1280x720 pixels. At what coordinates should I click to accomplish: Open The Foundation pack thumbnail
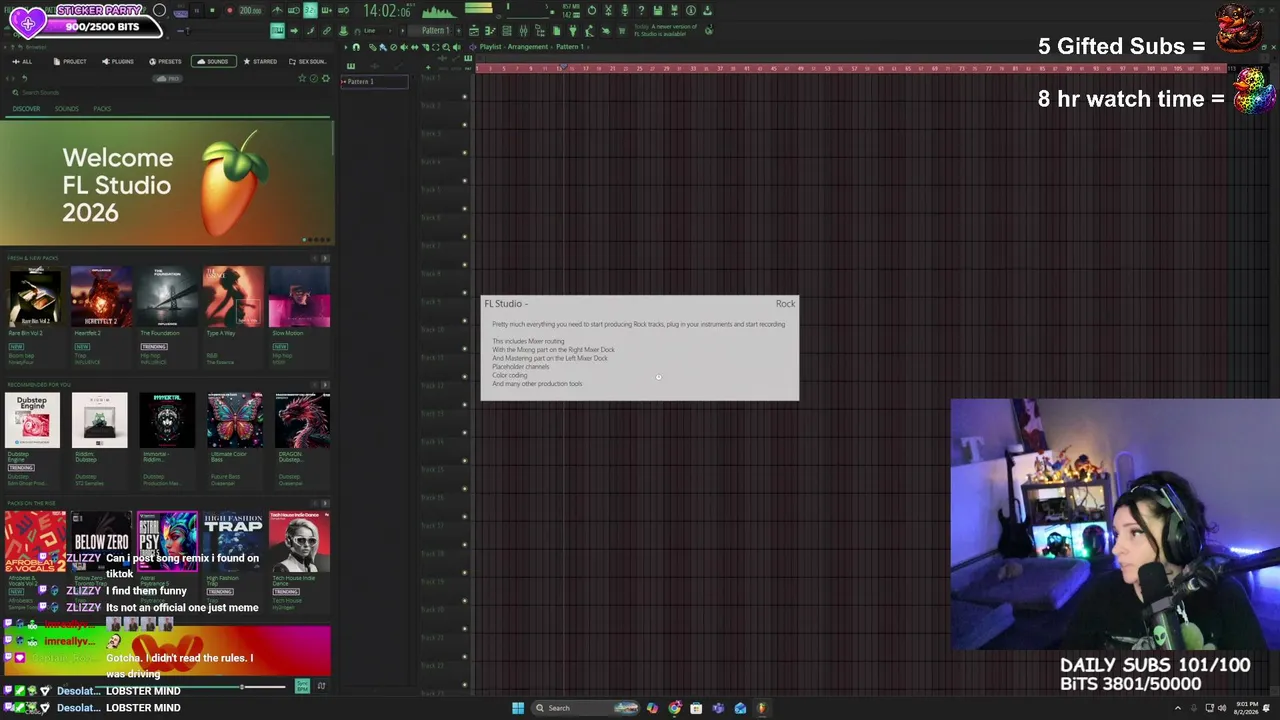pos(167,297)
